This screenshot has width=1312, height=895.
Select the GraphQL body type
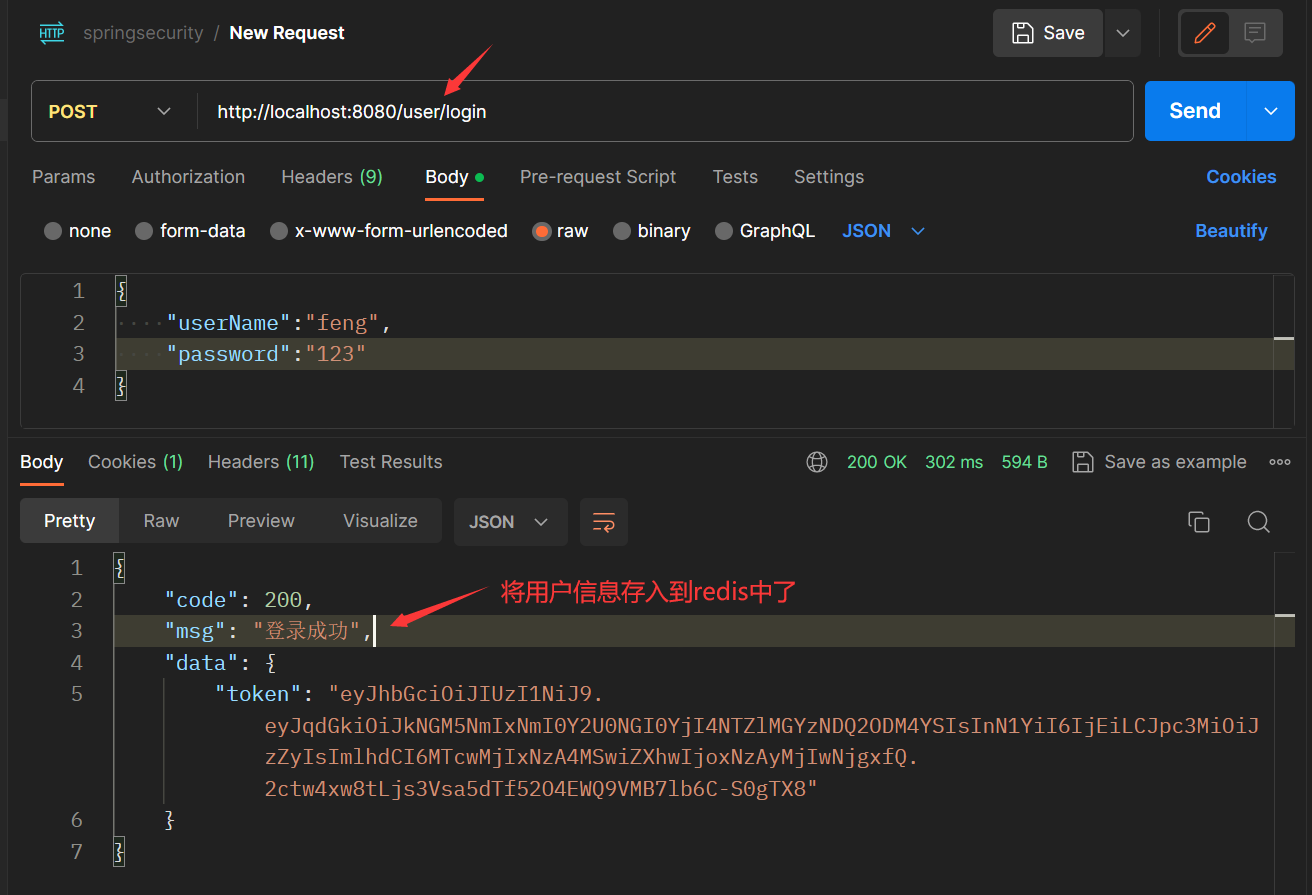click(x=765, y=231)
